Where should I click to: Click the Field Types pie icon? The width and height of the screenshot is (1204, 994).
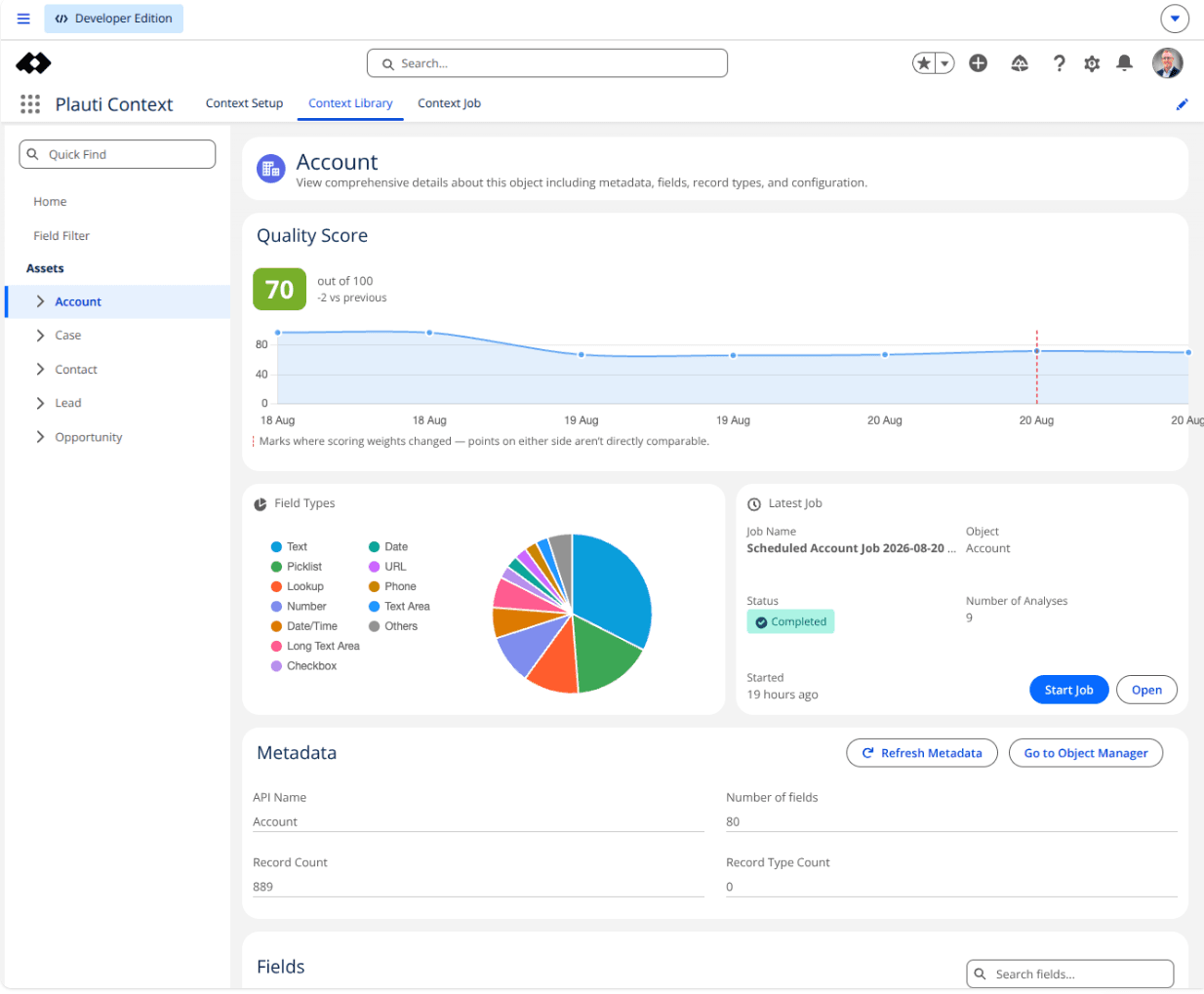[x=261, y=504]
